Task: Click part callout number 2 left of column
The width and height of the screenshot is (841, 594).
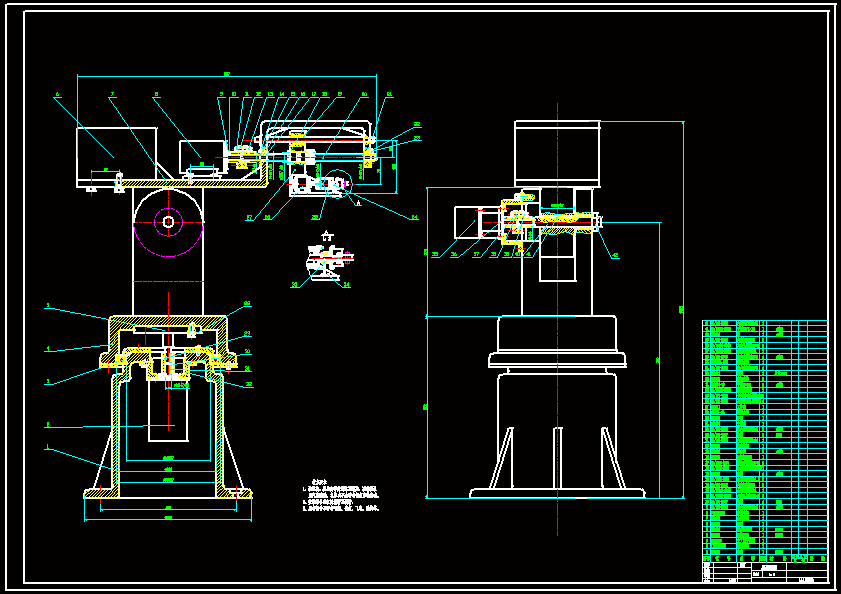Action: [47, 424]
